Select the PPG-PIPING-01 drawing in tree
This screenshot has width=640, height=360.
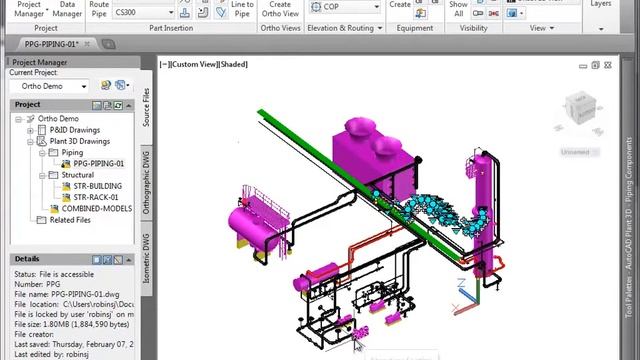[x=98, y=164]
